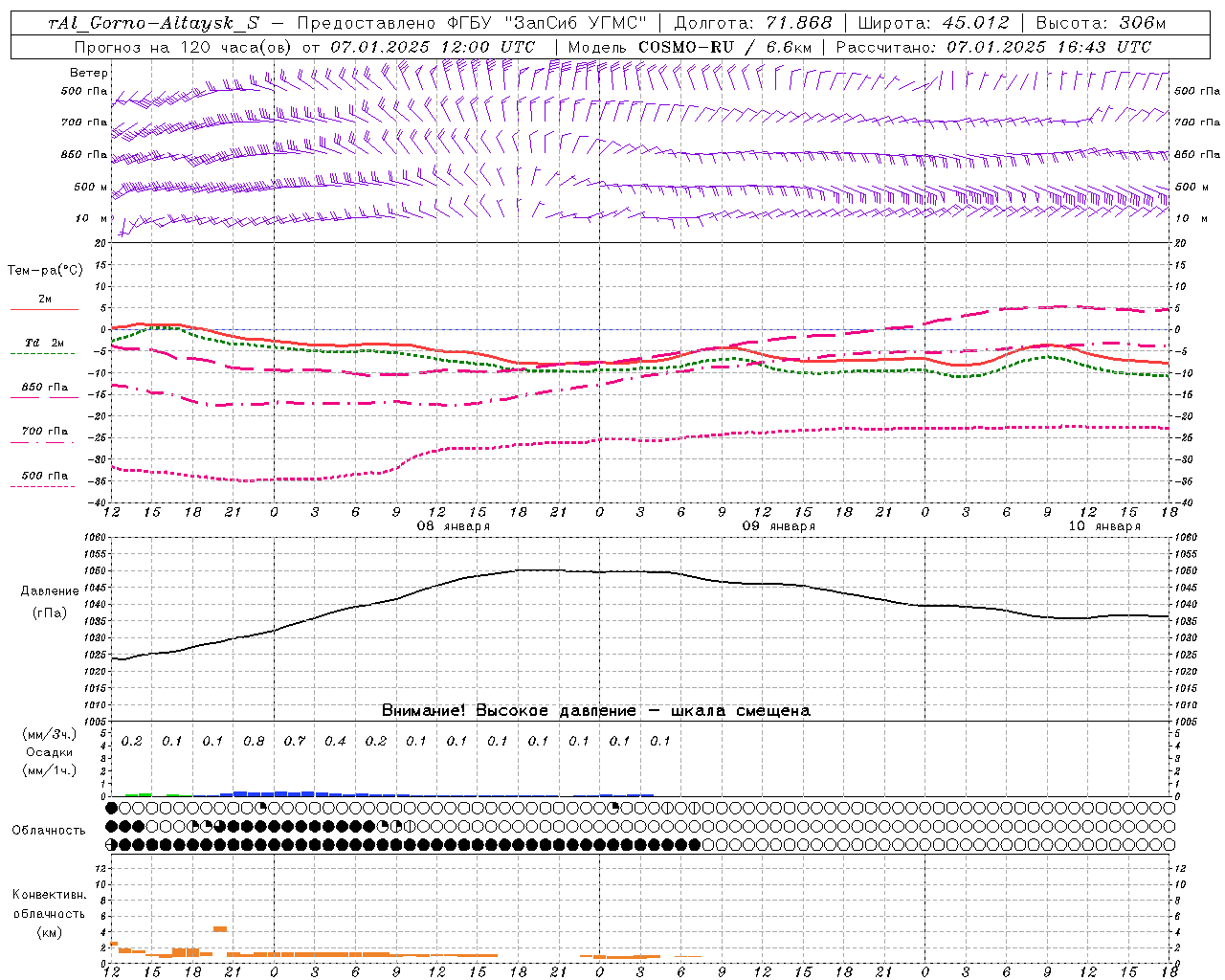1225x980 pixels.
Task: Click the model name COSMO-RU / 6.6км
Action: (724, 46)
